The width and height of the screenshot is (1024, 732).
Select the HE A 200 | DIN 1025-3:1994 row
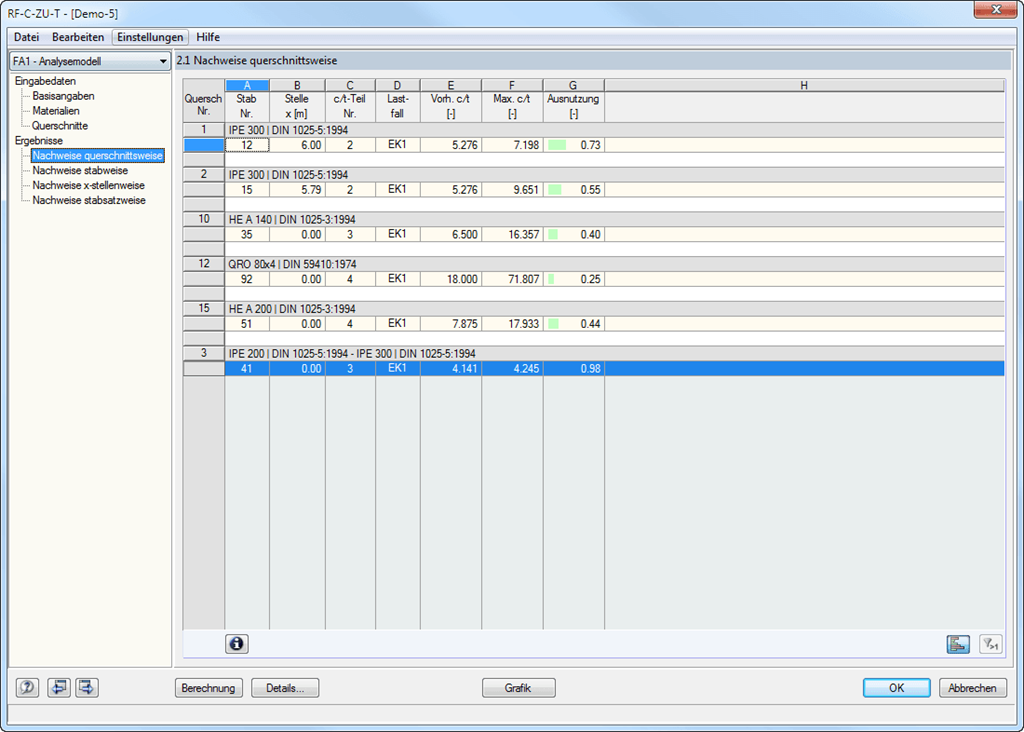click(x=615, y=309)
